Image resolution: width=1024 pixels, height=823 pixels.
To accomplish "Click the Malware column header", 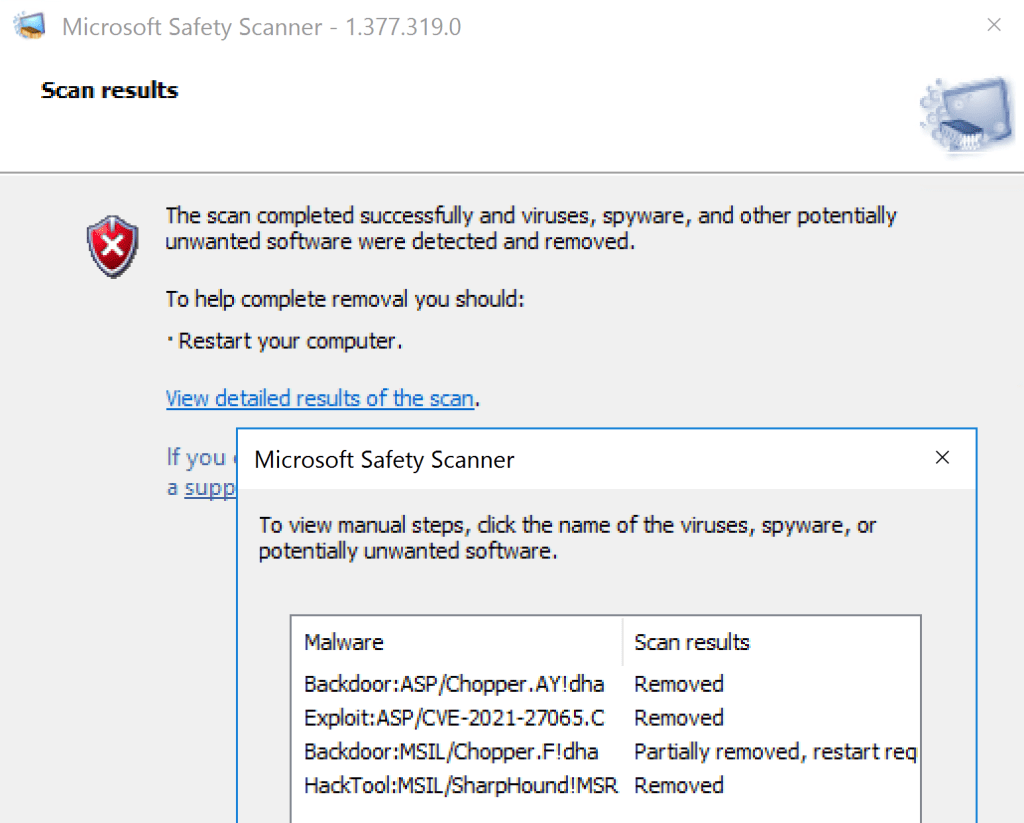I will point(344,642).
